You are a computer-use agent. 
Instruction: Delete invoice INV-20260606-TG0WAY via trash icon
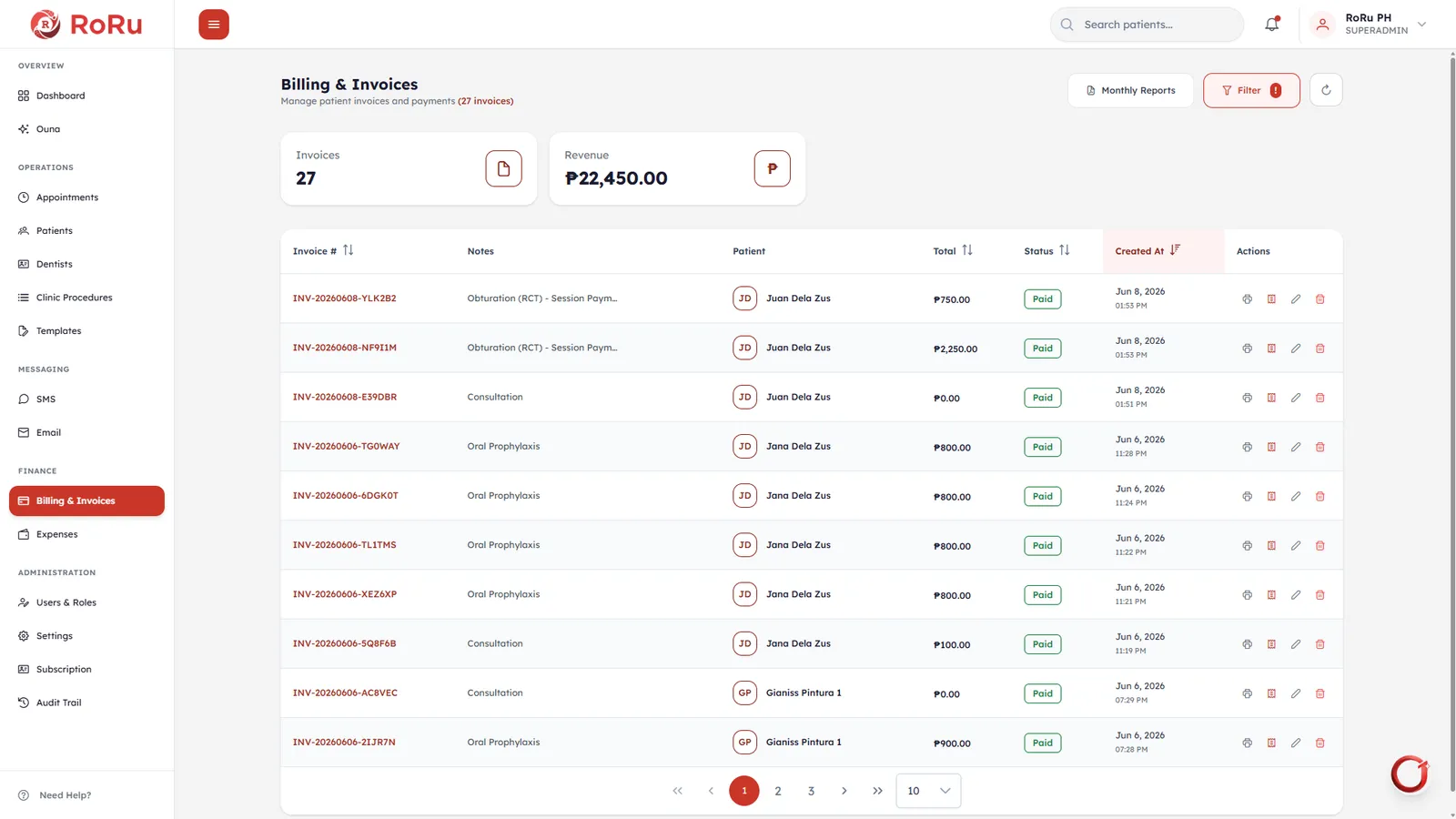point(1319,447)
